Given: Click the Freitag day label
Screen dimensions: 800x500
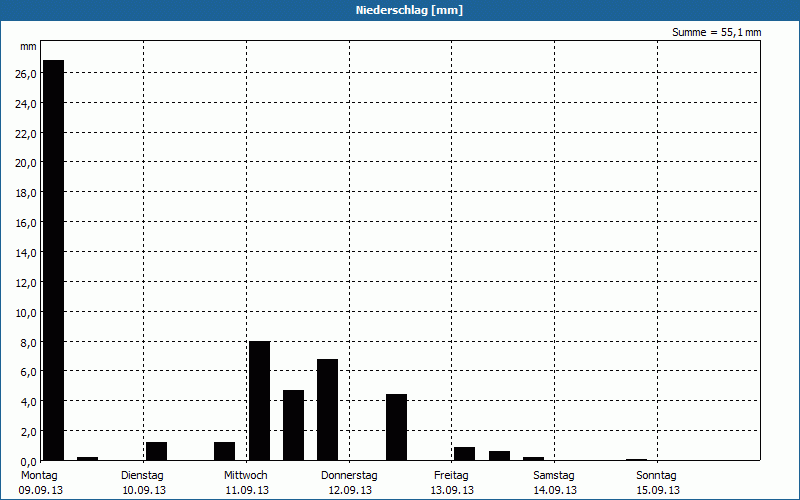Looking at the screenshot, I should (452, 475).
